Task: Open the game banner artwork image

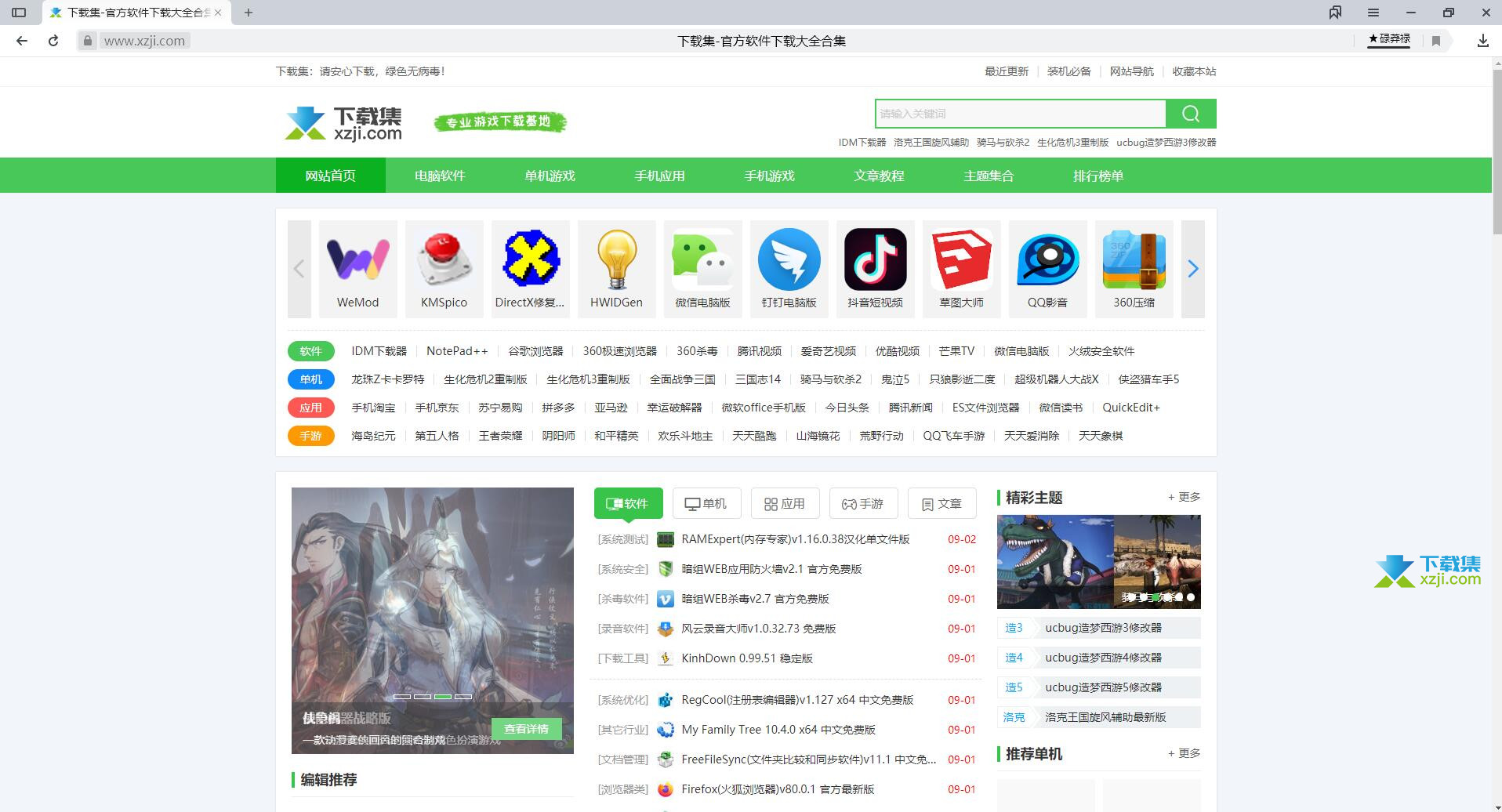Action: click(433, 621)
